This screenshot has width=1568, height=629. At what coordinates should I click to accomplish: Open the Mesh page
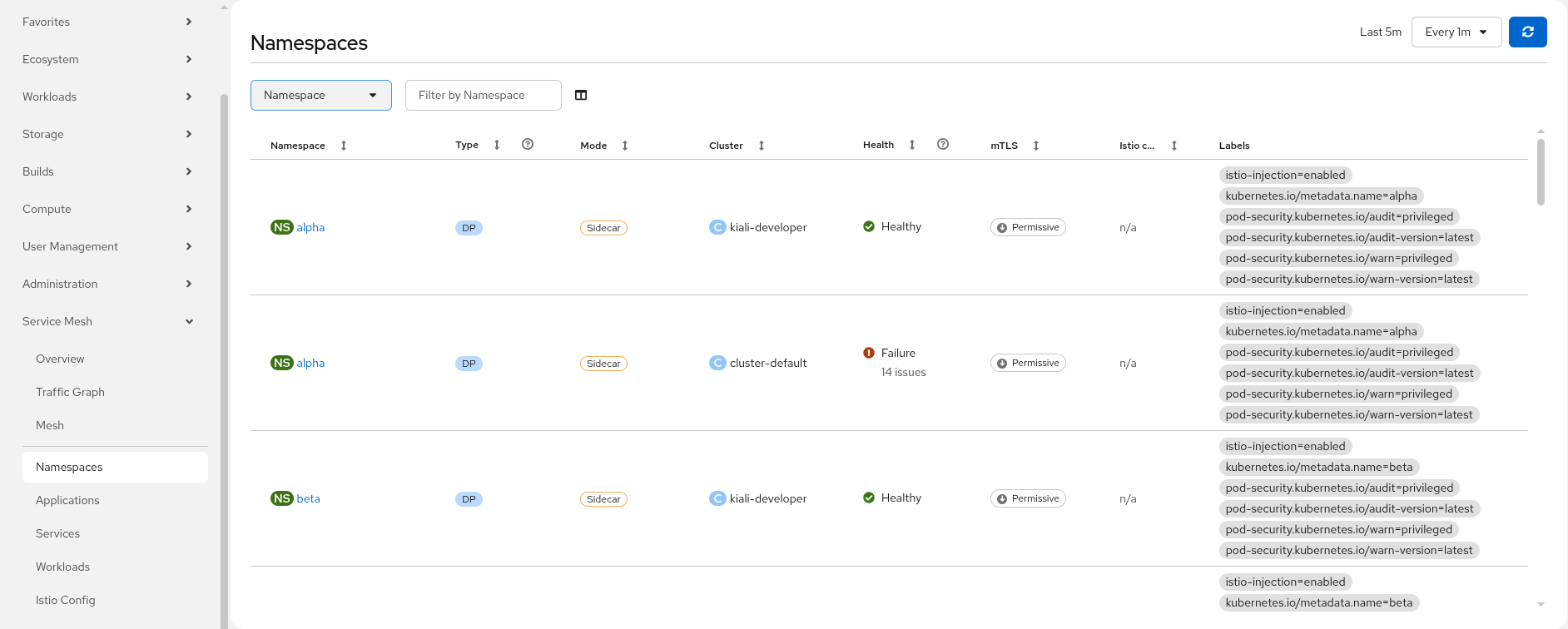click(x=115, y=425)
